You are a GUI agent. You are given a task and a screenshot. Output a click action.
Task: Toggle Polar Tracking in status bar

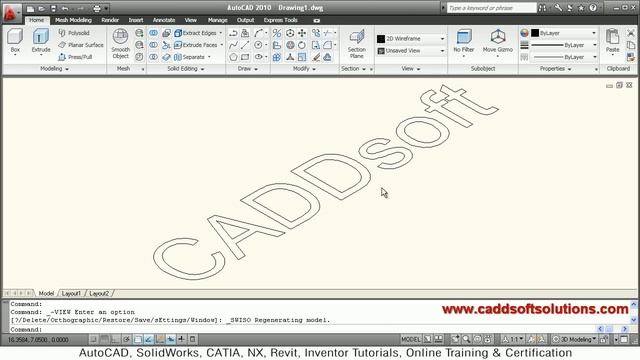click(127, 339)
